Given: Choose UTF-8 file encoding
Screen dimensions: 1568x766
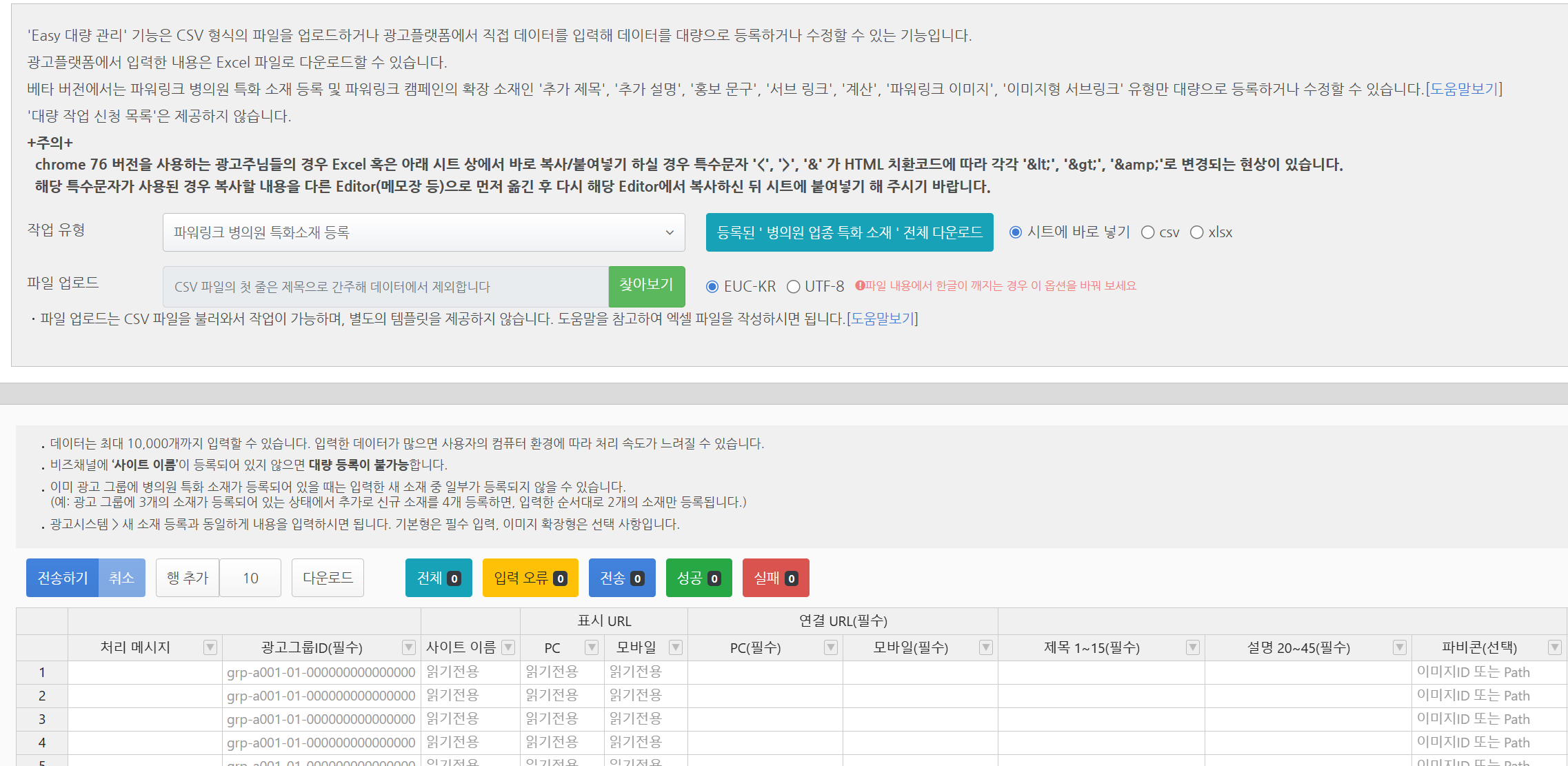Looking at the screenshot, I should coord(794,286).
